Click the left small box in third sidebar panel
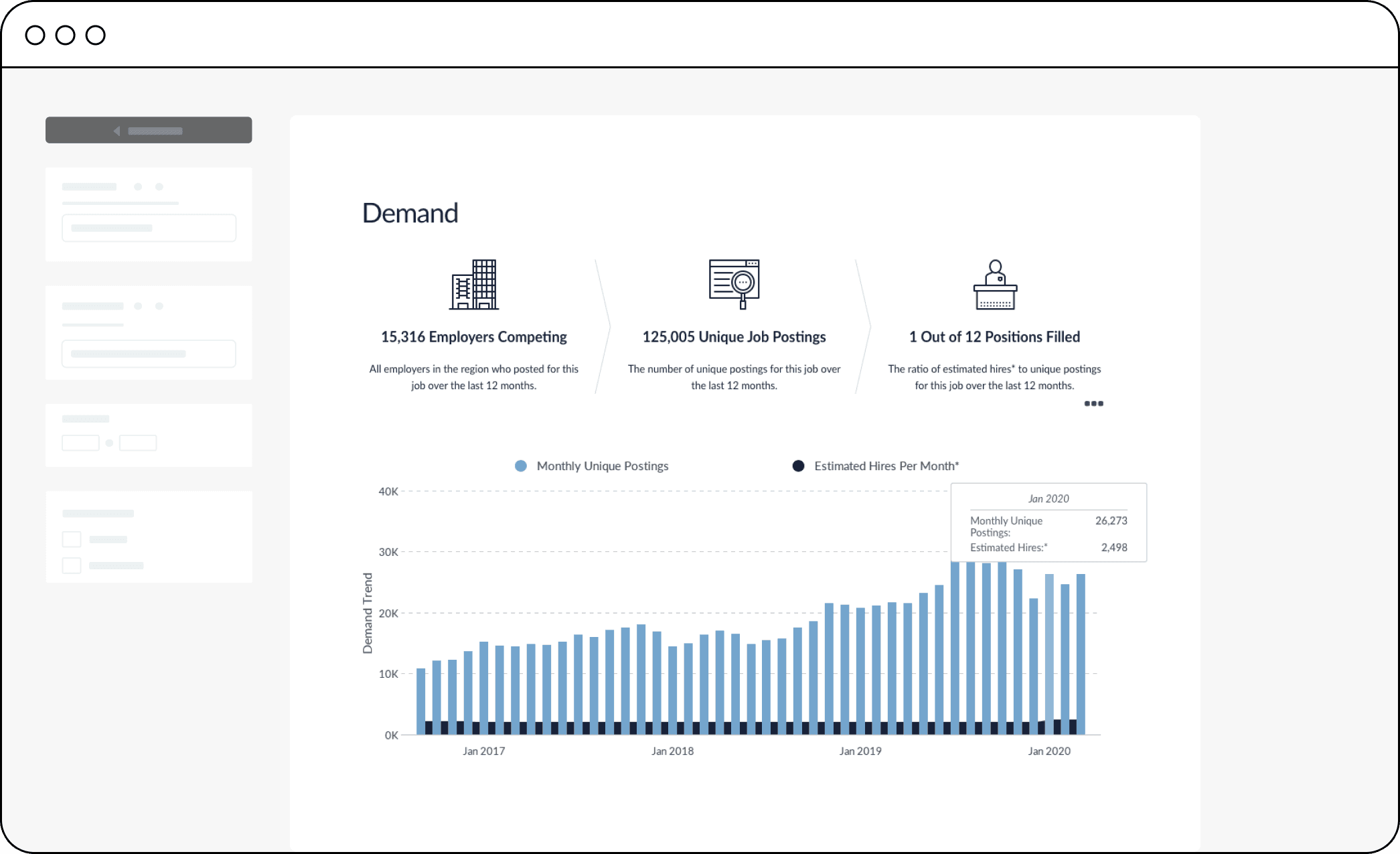The height and width of the screenshot is (854, 1400). tap(80, 443)
